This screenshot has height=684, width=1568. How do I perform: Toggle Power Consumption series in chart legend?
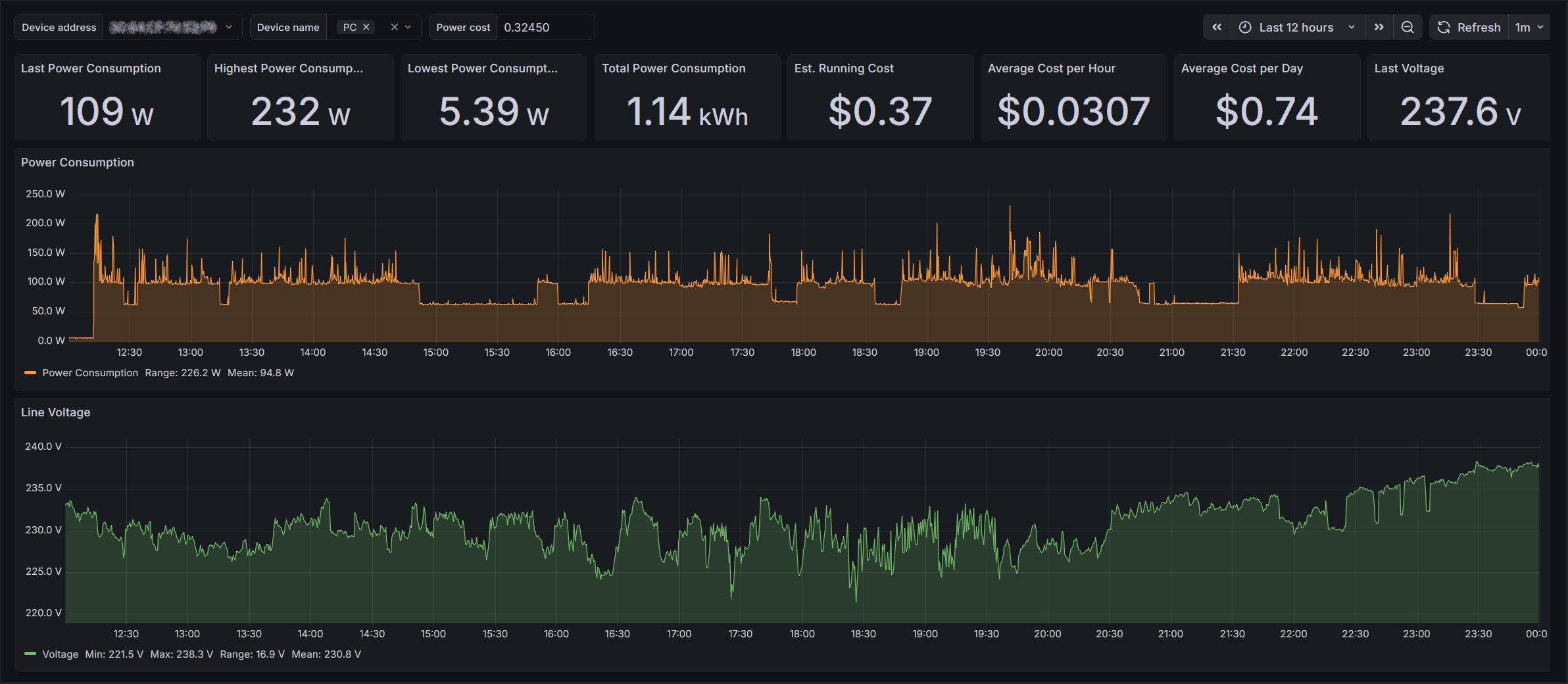click(x=90, y=373)
